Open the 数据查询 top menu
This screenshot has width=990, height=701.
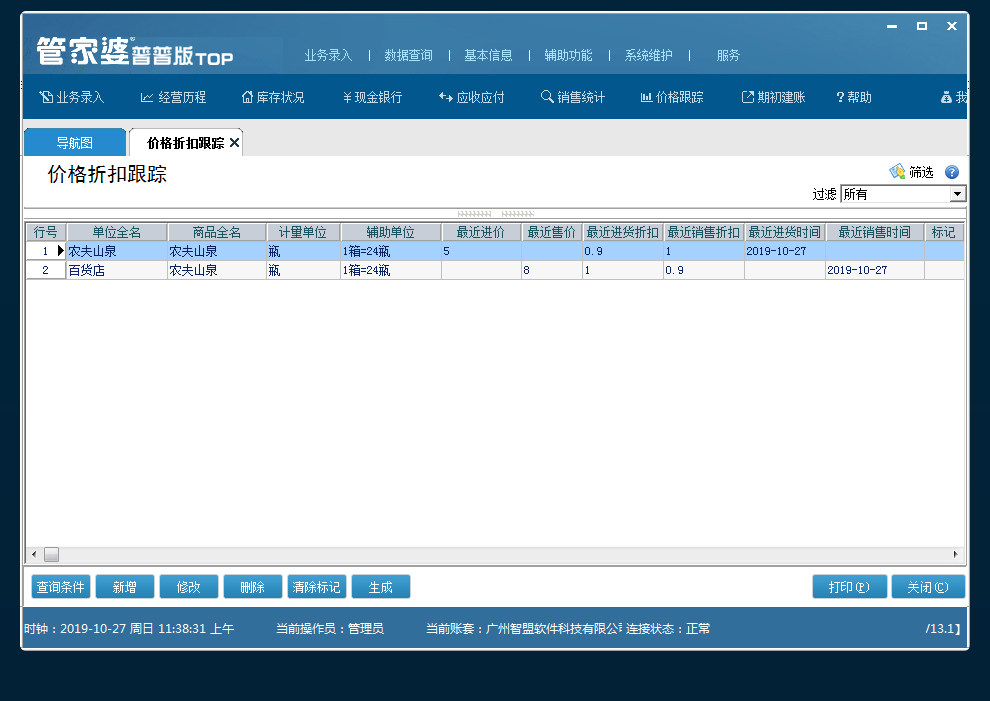click(408, 56)
